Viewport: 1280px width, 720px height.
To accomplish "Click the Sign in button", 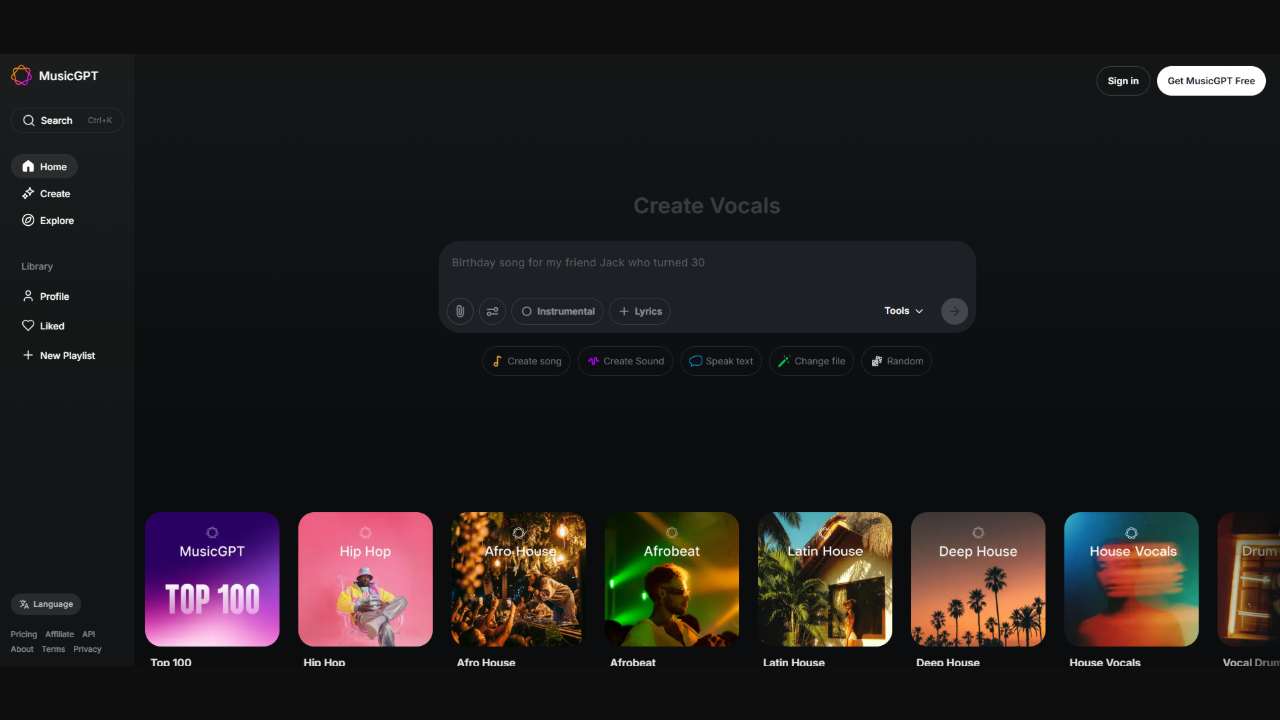I will click(x=1123, y=81).
